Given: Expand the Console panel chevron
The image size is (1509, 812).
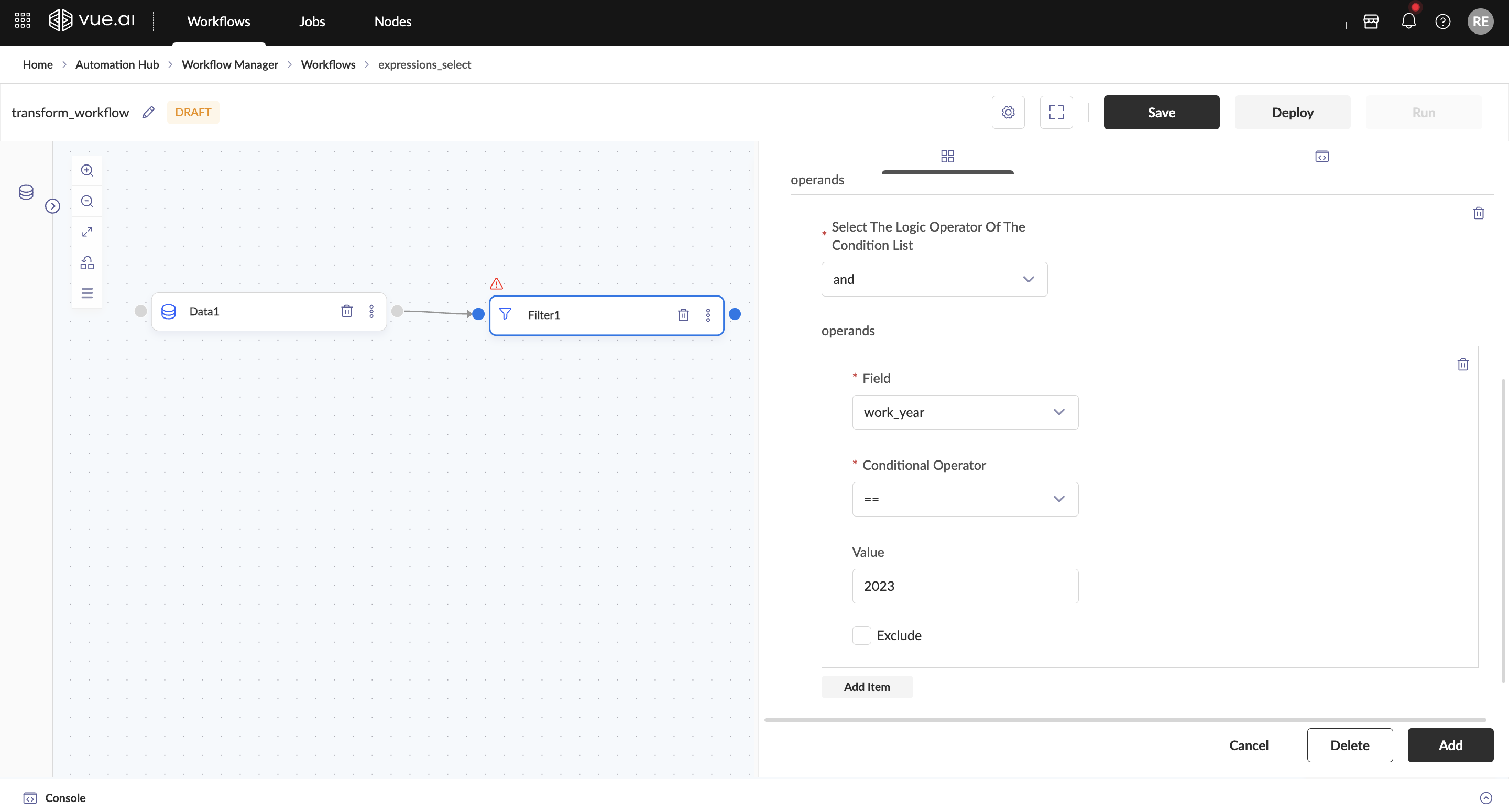Looking at the screenshot, I should (x=1485, y=798).
